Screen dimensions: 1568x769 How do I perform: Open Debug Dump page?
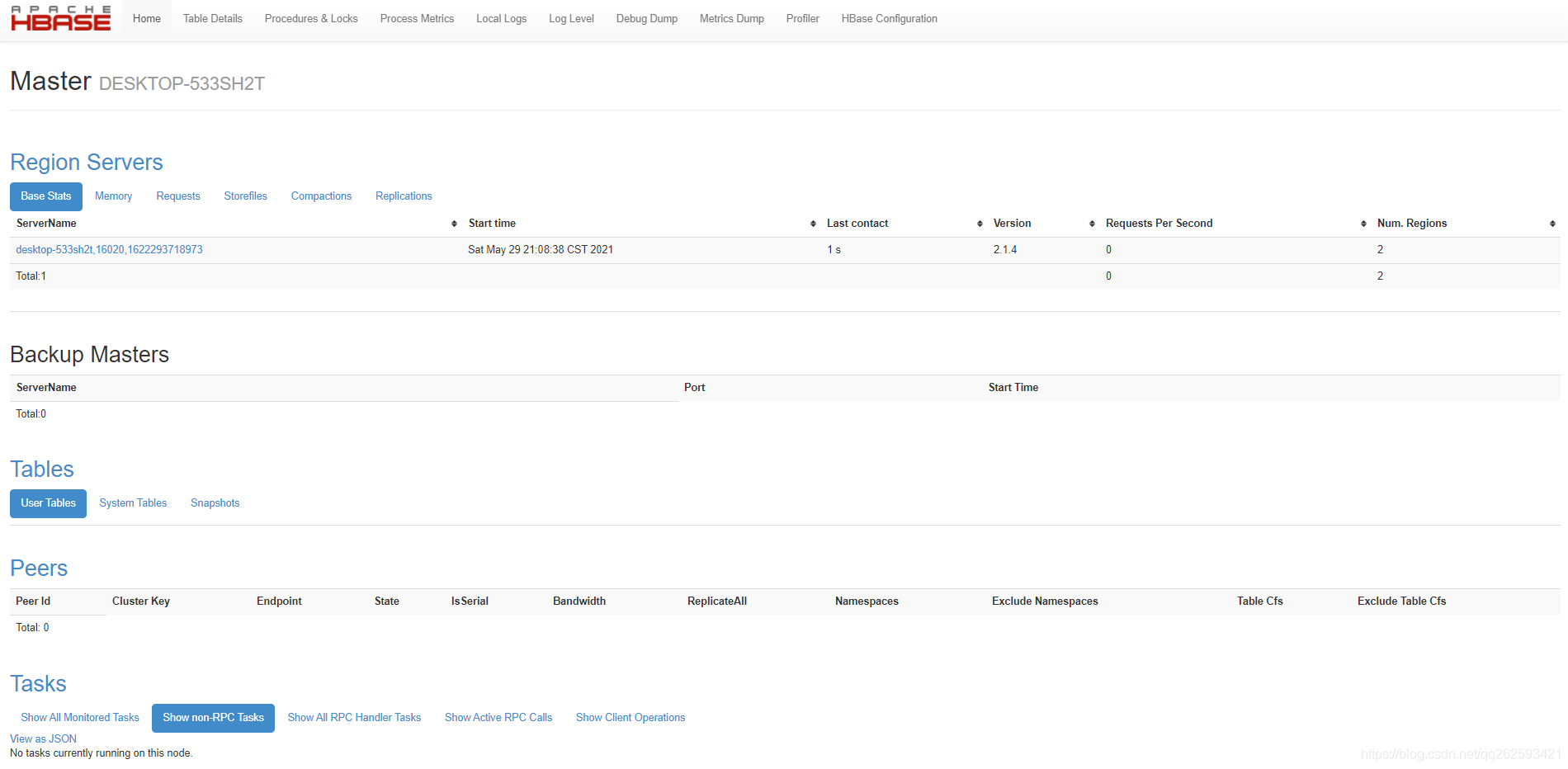[647, 19]
